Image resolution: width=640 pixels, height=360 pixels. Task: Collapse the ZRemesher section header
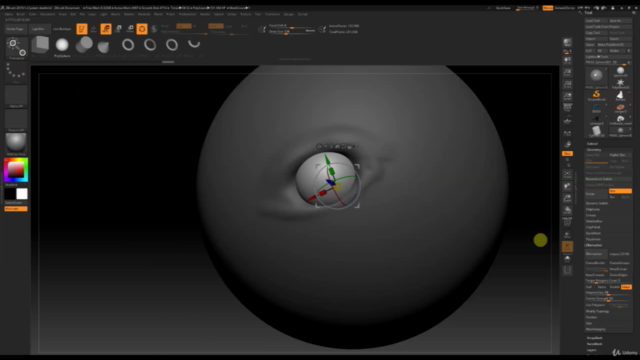coord(594,245)
